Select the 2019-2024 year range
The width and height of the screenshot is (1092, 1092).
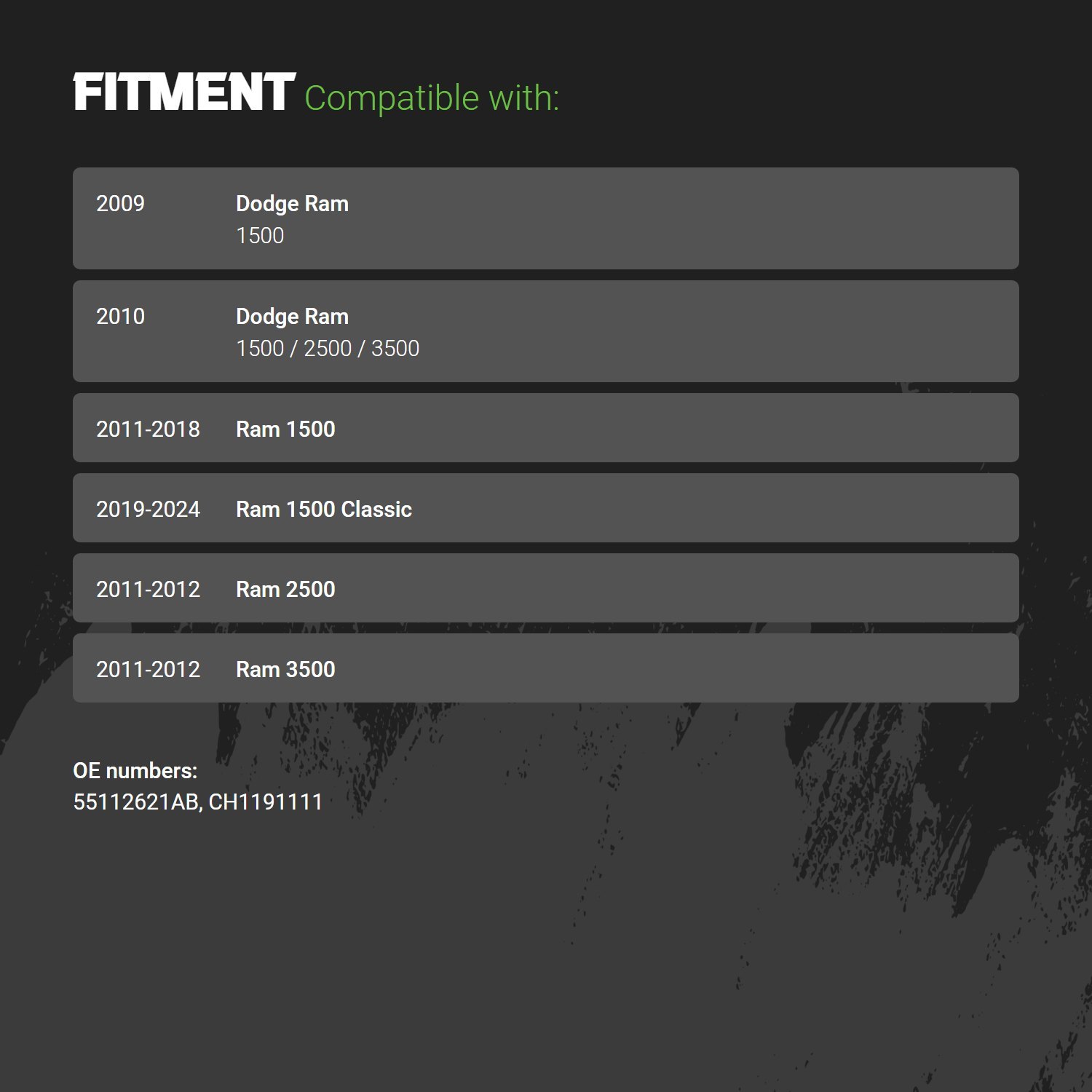[x=148, y=510]
